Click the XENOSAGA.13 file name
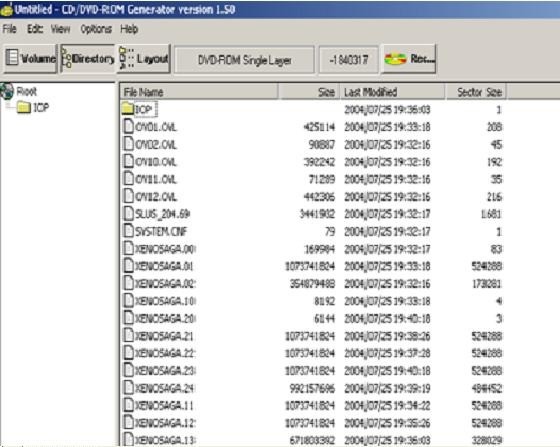Screen dimensions: 560x447 point(165,440)
